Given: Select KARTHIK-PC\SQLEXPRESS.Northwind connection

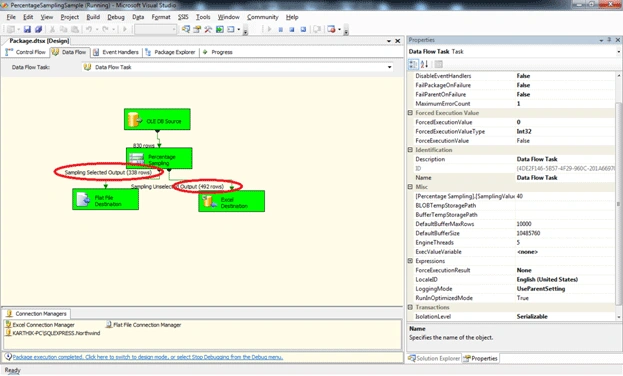Looking at the screenshot, I should pyautogui.click(x=52, y=333).
